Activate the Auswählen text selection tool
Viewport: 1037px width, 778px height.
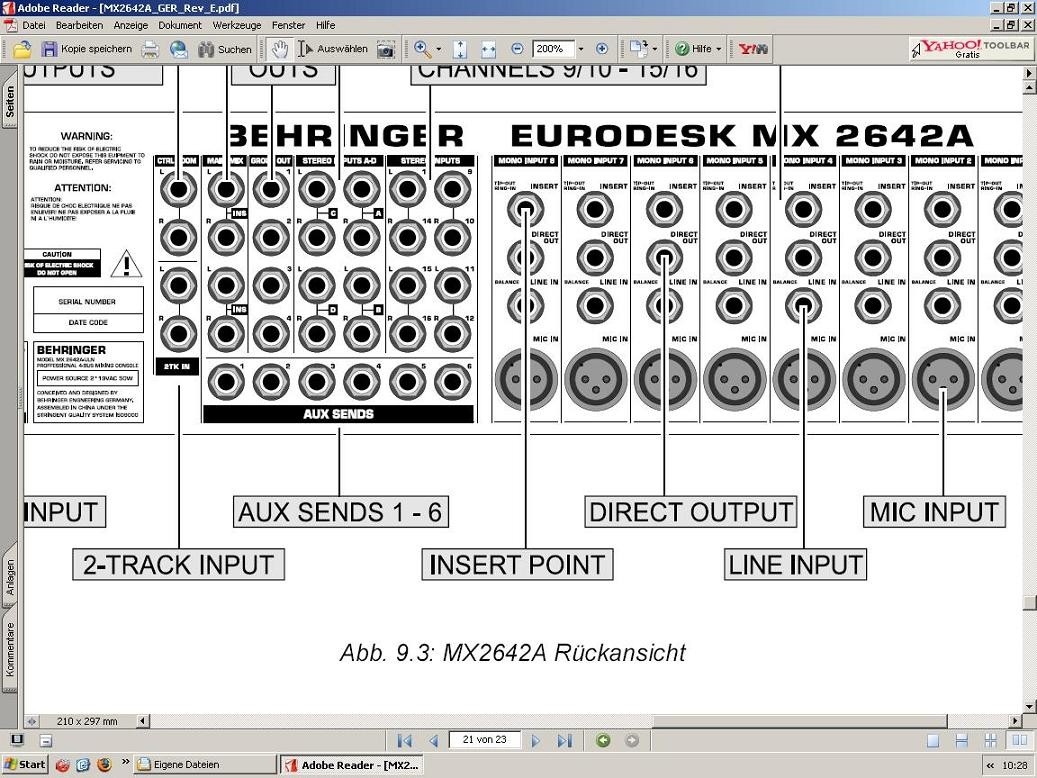[x=333, y=49]
